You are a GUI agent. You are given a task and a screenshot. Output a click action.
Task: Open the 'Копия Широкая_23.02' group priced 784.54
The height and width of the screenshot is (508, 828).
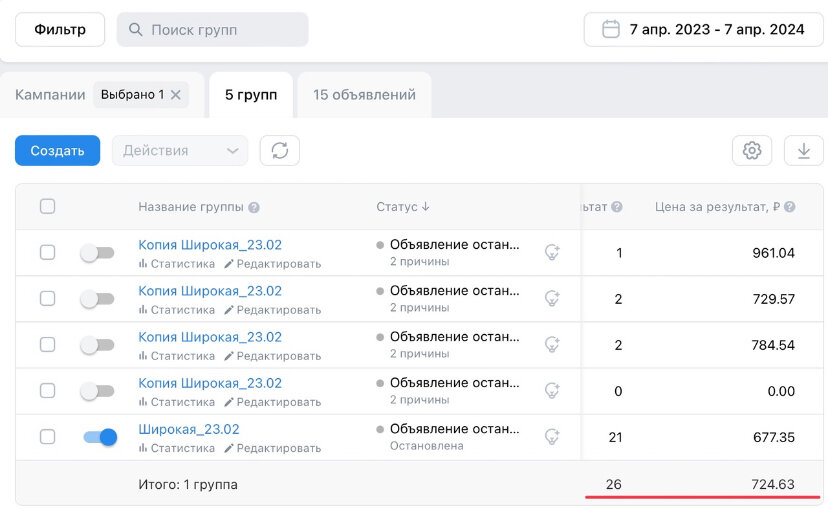pyautogui.click(x=210, y=337)
